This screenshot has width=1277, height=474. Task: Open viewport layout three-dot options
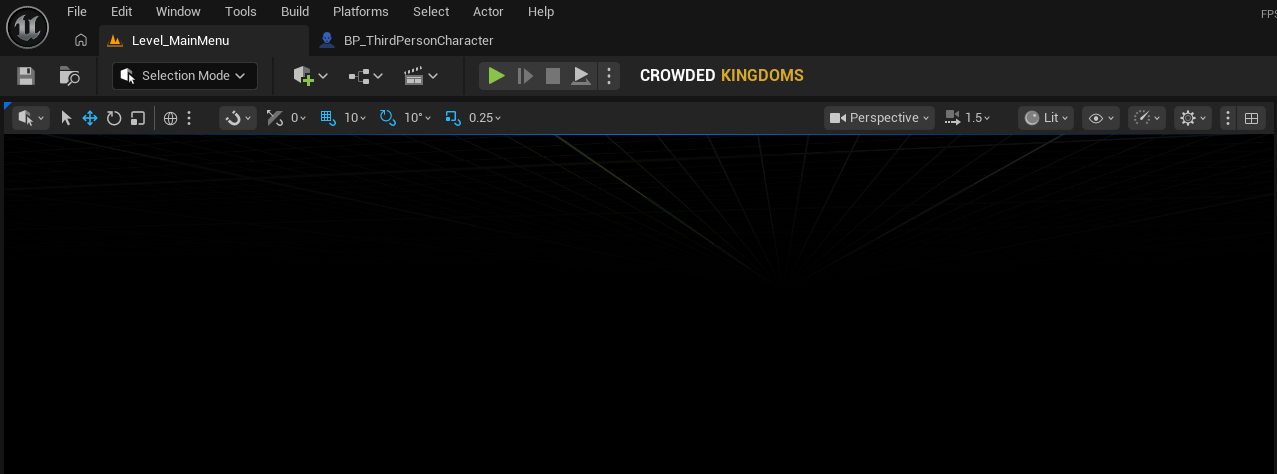tap(1228, 118)
